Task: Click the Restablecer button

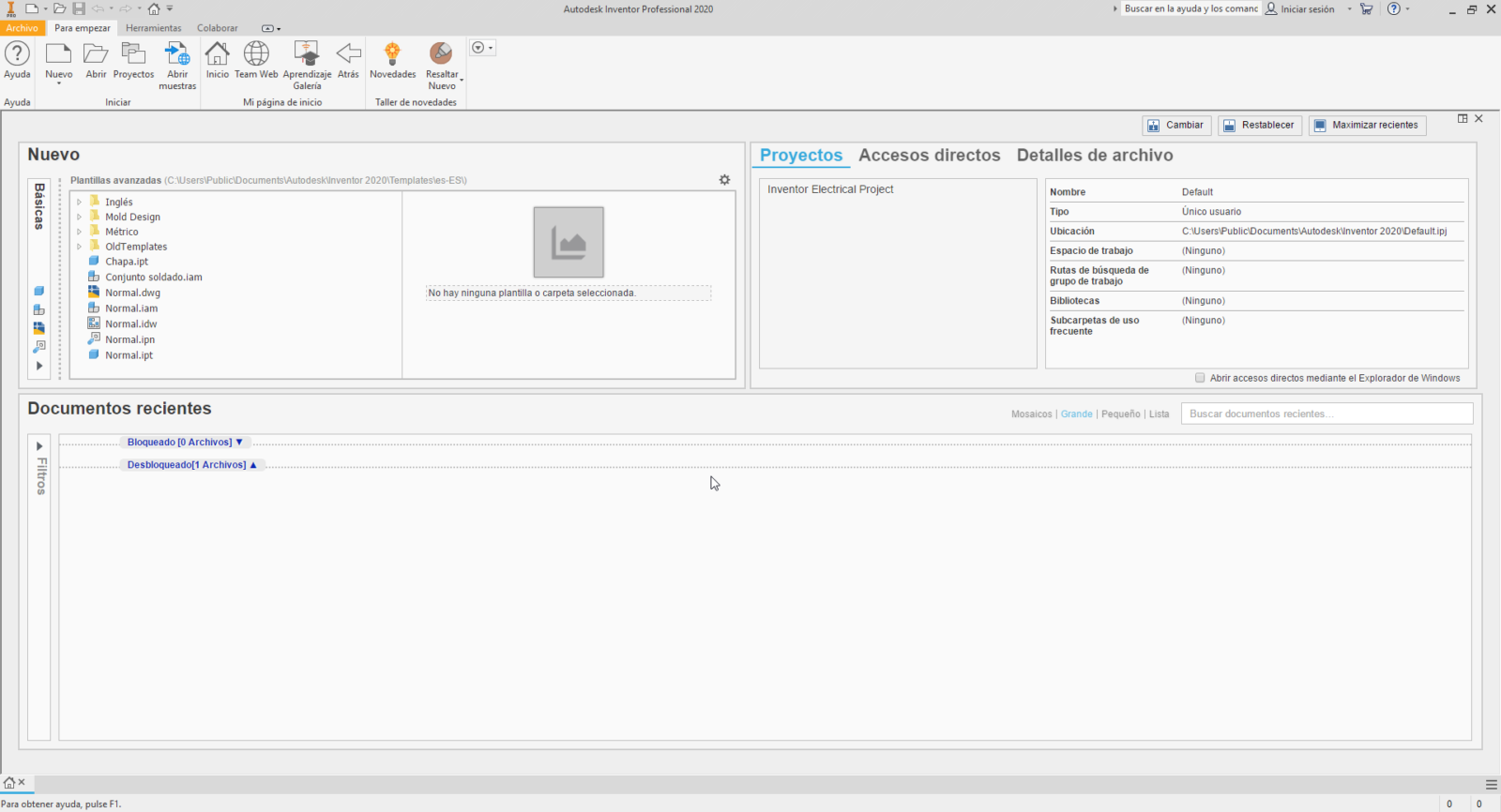Action: [1259, 126]
